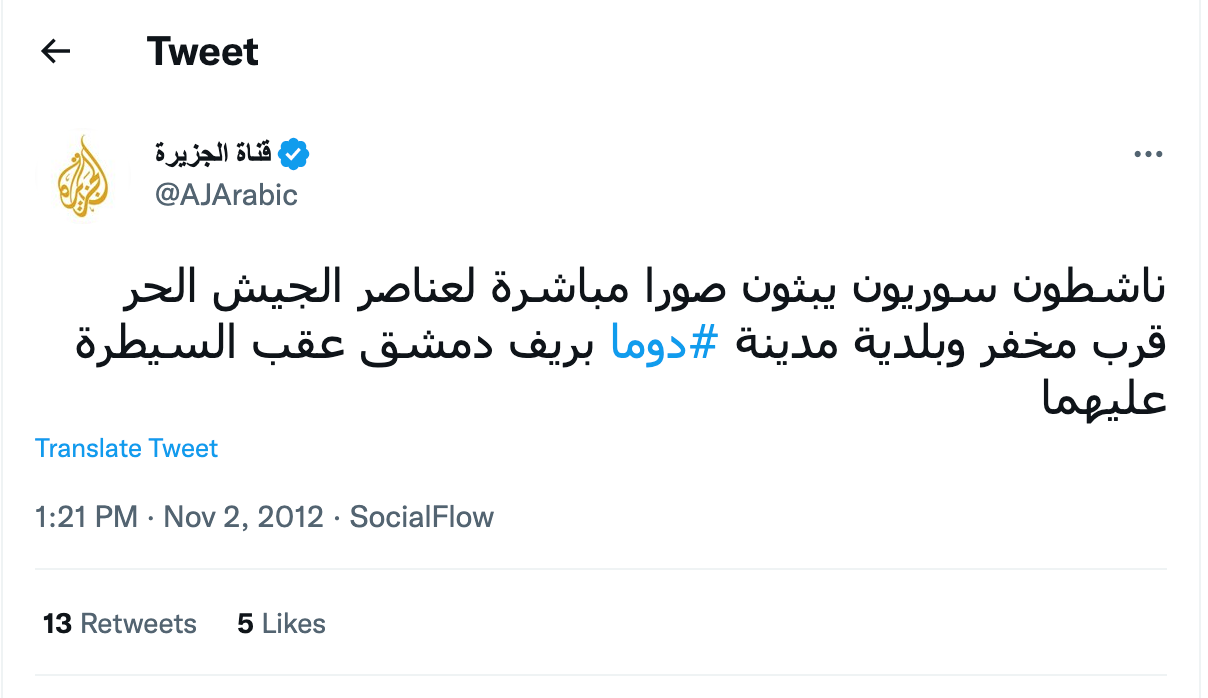View the 13 Retweets list
1208x698 pixels.
coord(120,624)
